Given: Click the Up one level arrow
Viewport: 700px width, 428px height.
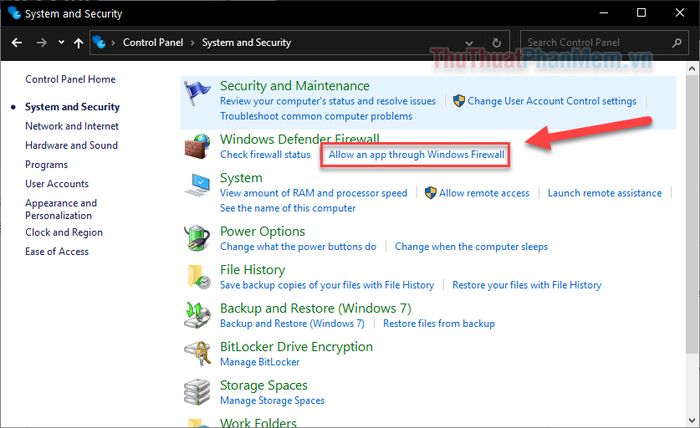Looking at the screenshot, I should coord(79,43).
